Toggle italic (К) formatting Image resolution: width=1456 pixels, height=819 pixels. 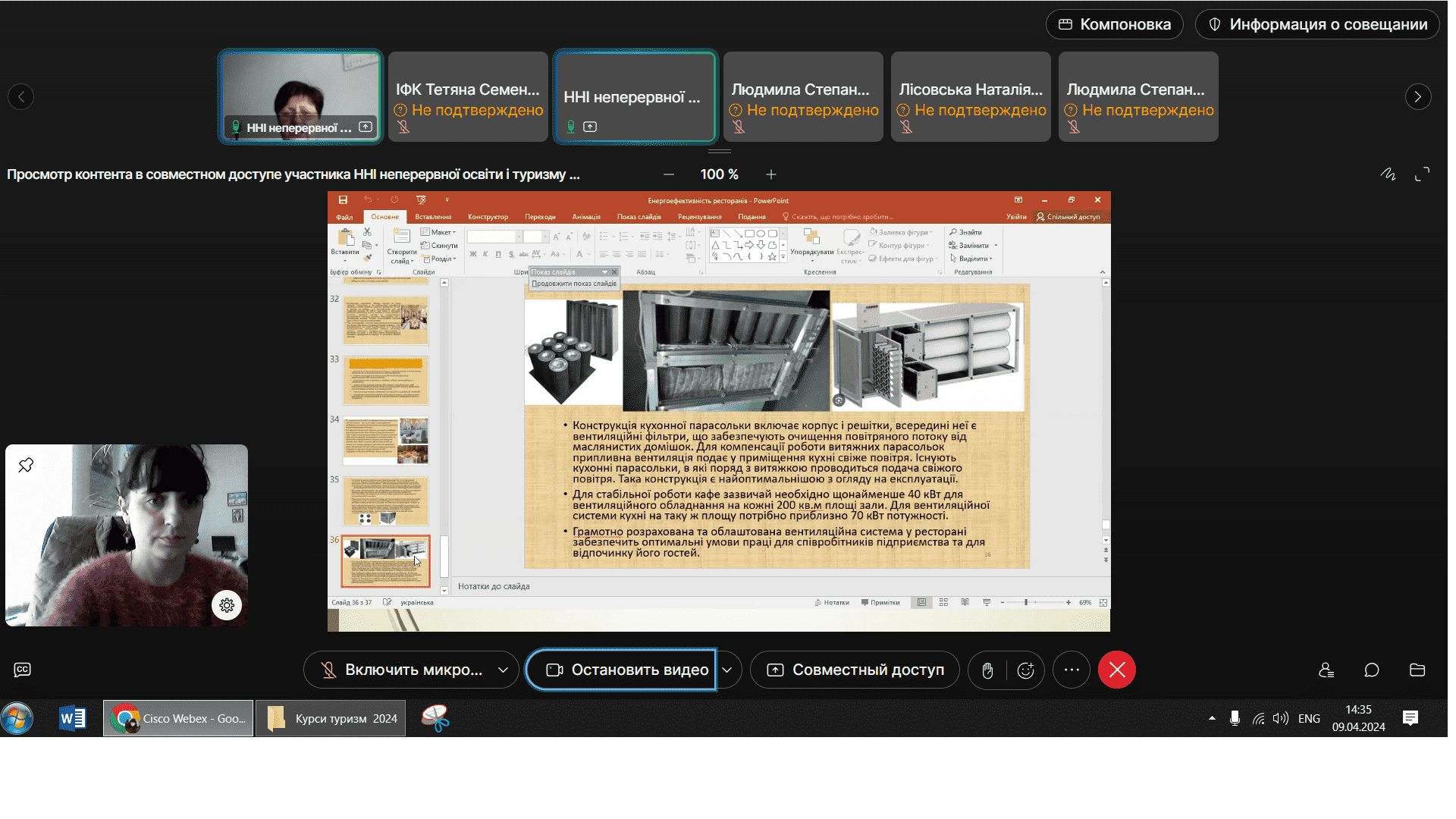[x=485, y=254]
